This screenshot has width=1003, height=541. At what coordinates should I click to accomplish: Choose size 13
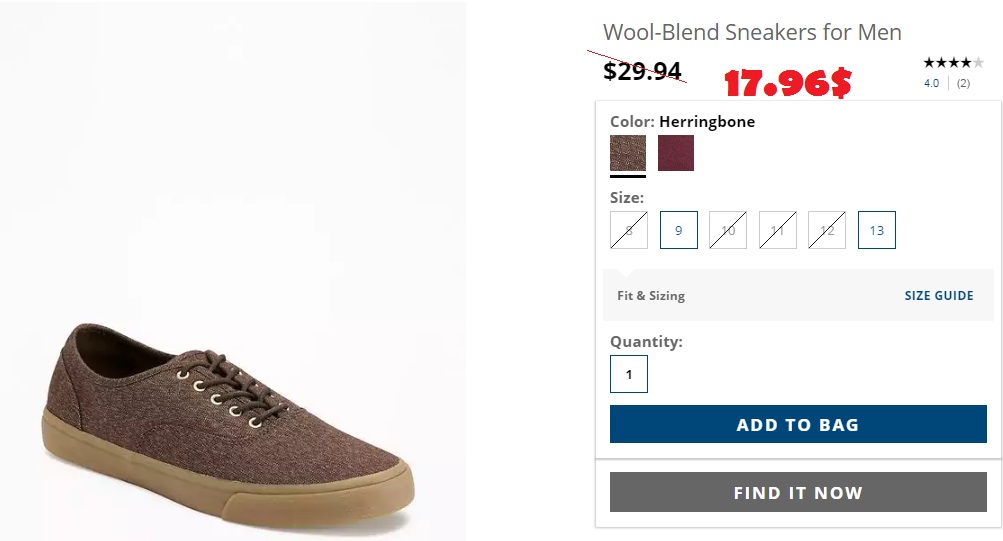click(x=877, y=230)
